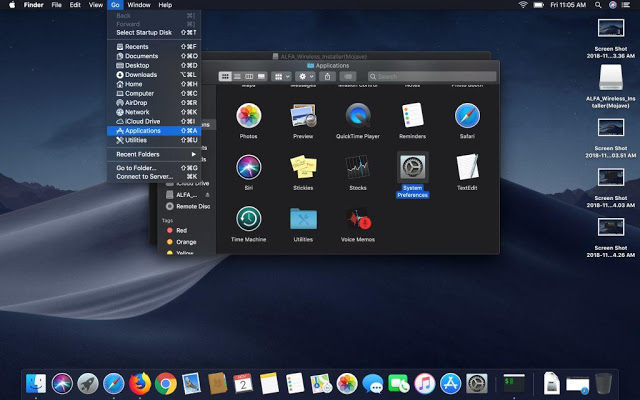The height and width of the screenshot is (400, 640).
Task: Switch Finder to list view
Action: point(236,76)
